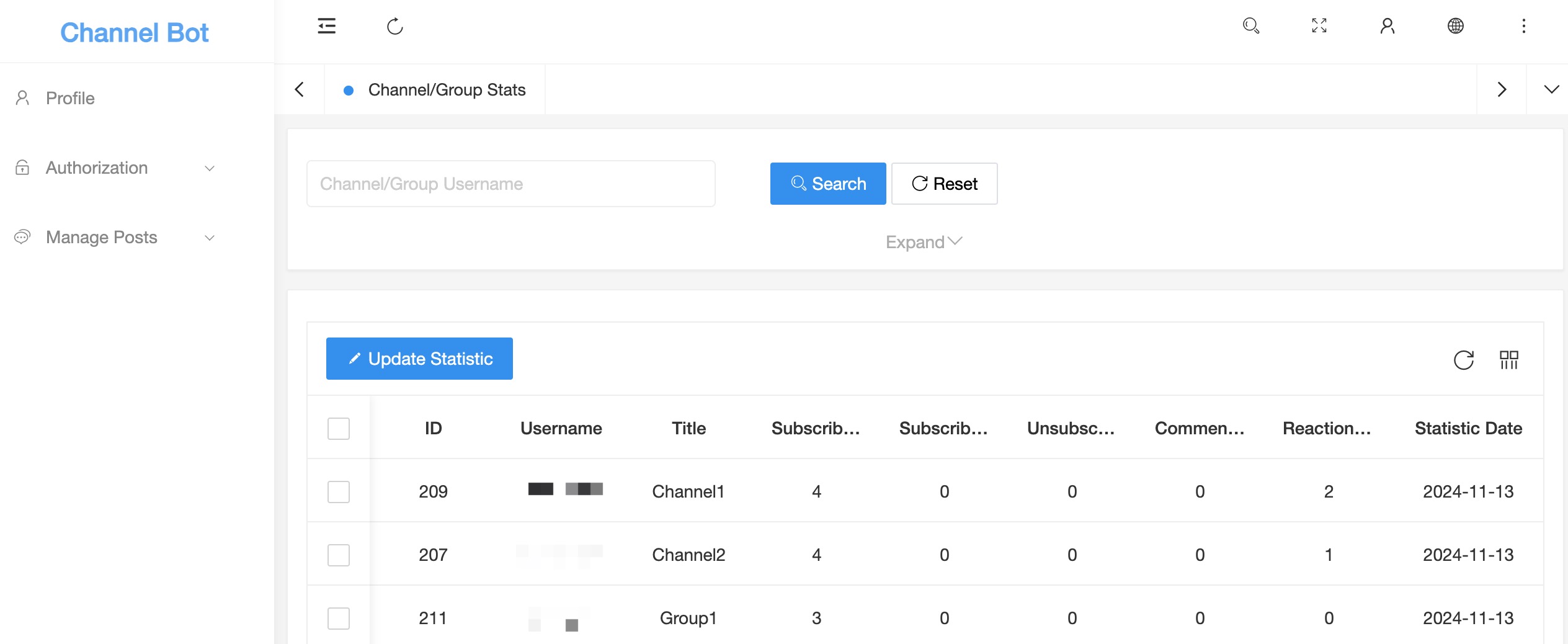Viewport: 1568px width, 644px height.
Task: Open the user account icon
Action: tap(1387, 26)
